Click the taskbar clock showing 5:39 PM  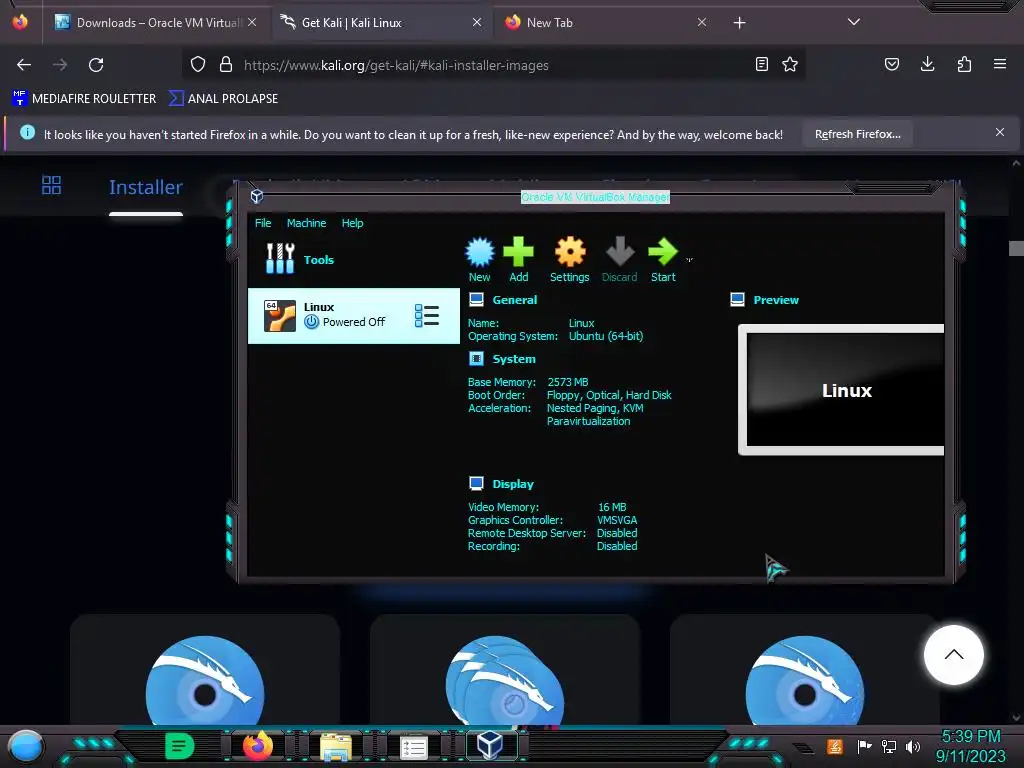click(970, 746)
